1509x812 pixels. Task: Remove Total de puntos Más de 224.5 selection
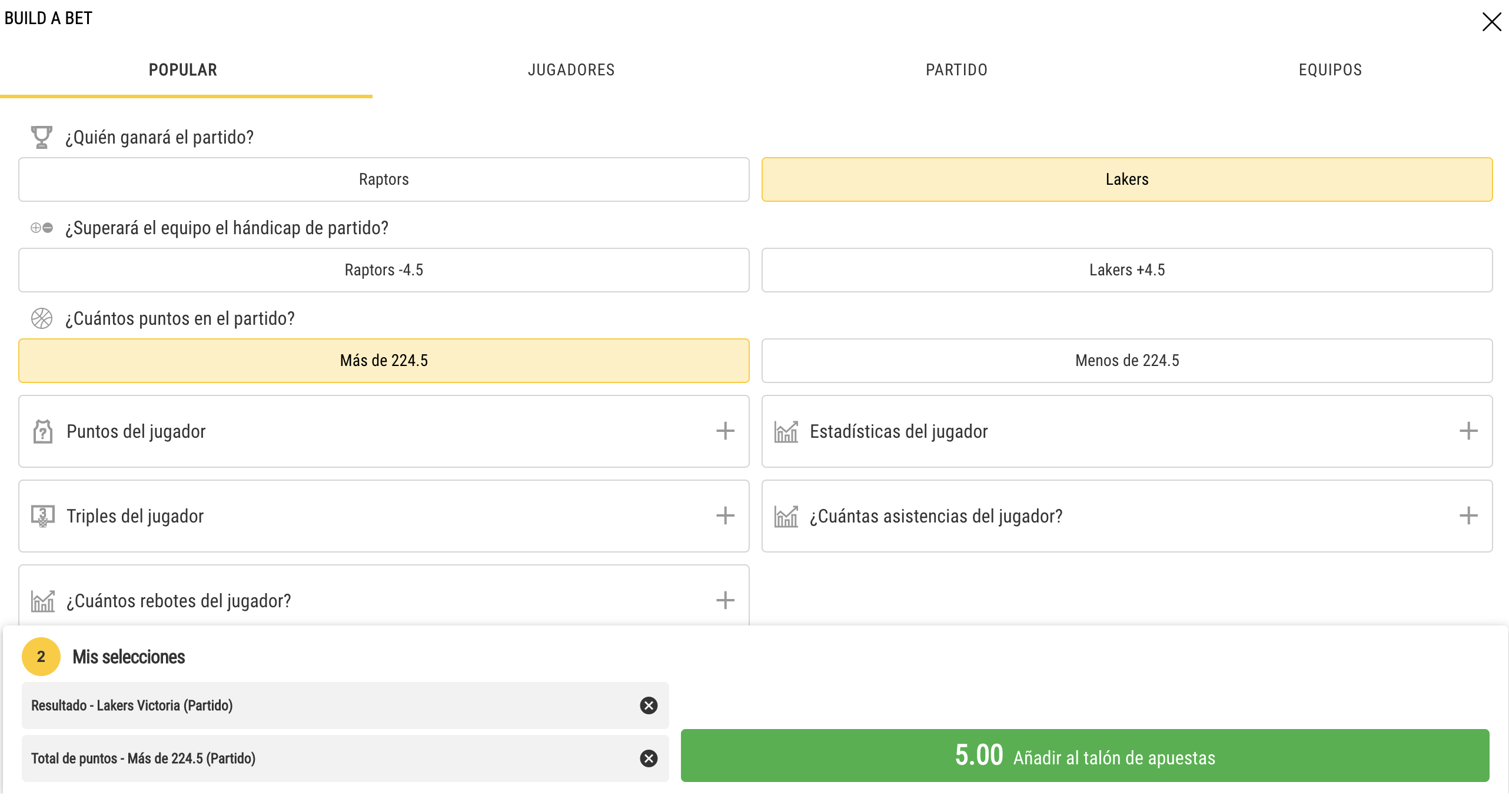pos(649,758)
